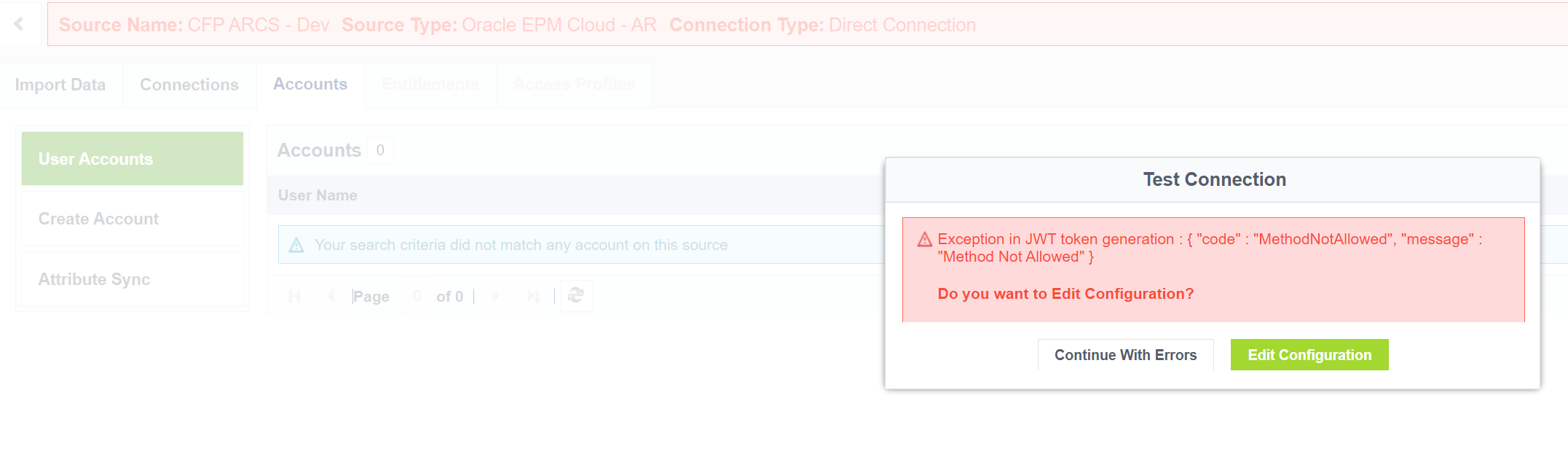Image resolution: width=1568 pixels, height=468 pixels.
Task: Refresh the accounts list
Action: click(576, 296)
